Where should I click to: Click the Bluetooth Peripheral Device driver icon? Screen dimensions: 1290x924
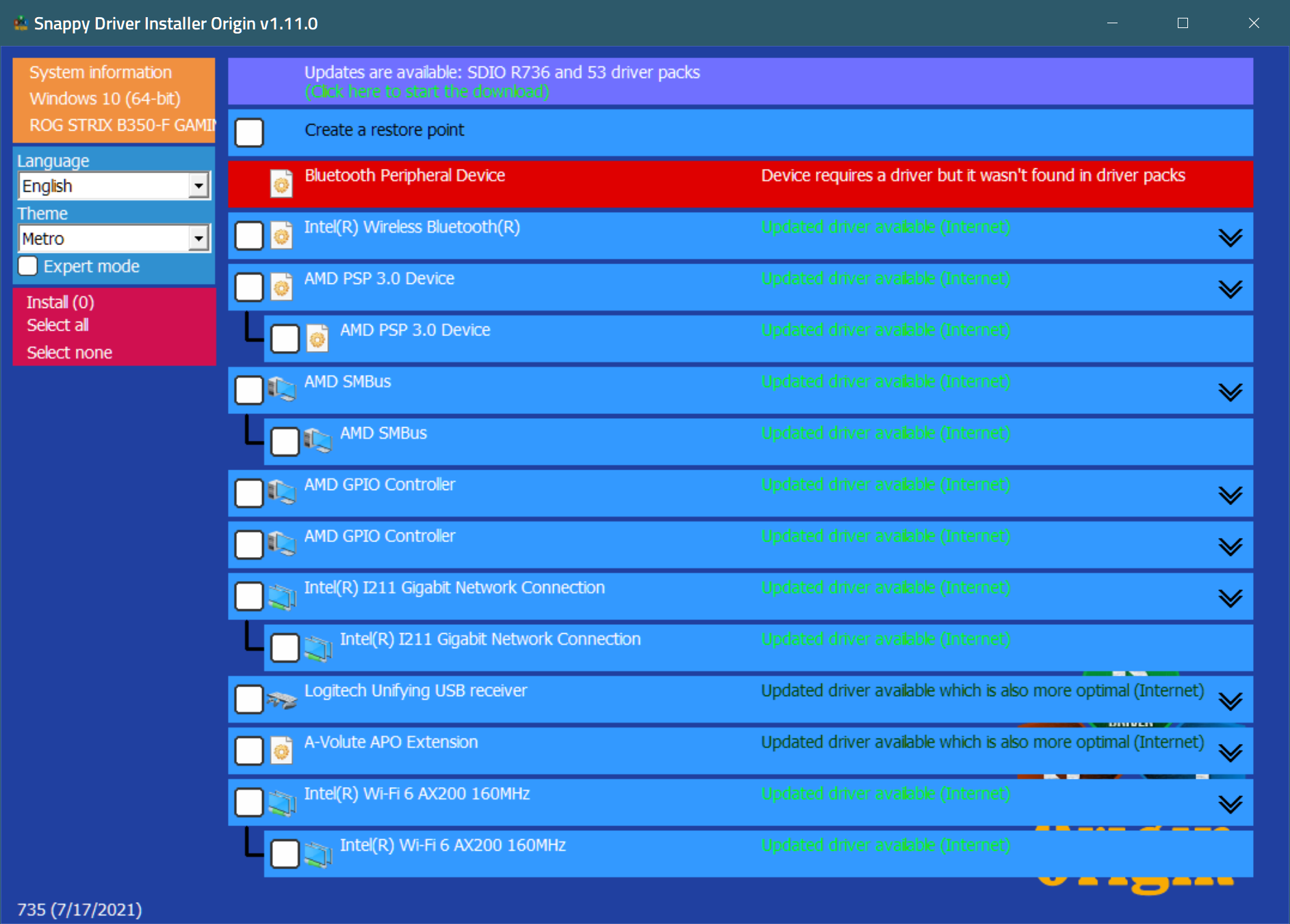tap(281, 183)
